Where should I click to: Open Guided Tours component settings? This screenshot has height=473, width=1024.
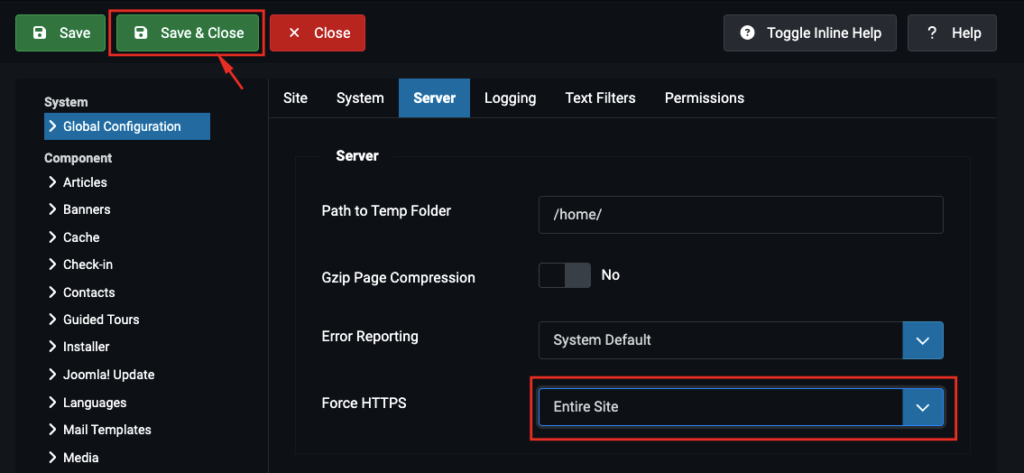pyautogui.click(x=101, y=319)
